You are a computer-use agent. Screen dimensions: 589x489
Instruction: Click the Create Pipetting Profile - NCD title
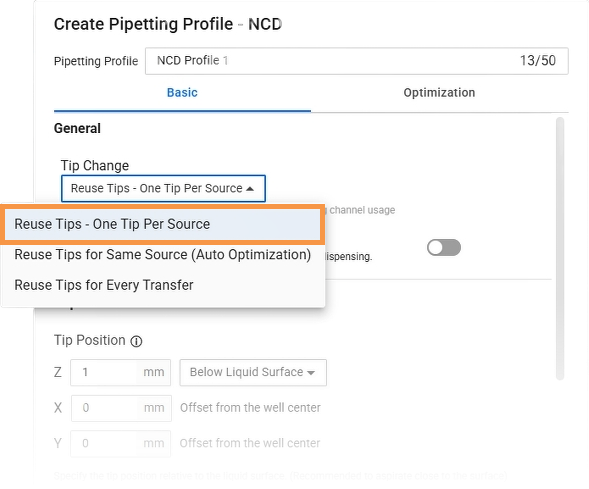click(x=168, y=24)
